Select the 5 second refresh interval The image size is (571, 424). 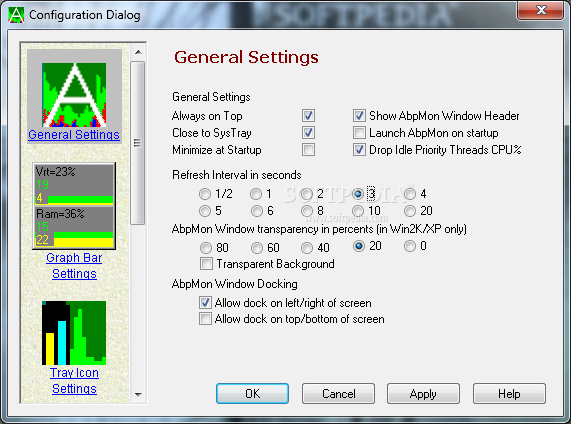205,211
